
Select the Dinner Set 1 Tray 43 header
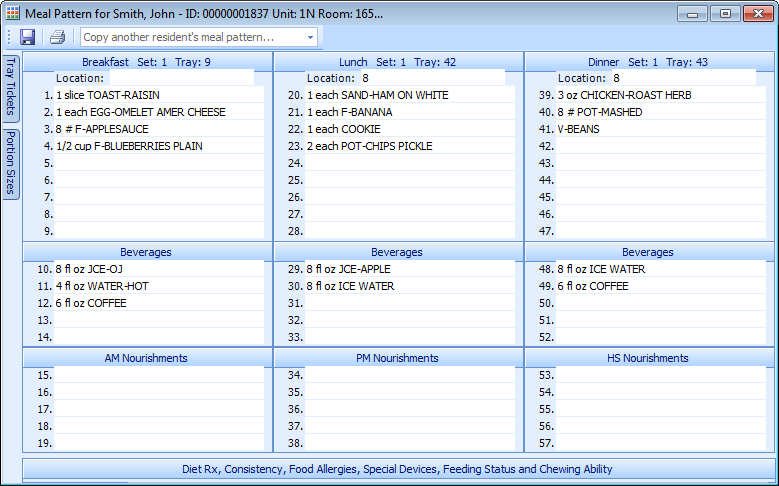(x=648, y=62)
